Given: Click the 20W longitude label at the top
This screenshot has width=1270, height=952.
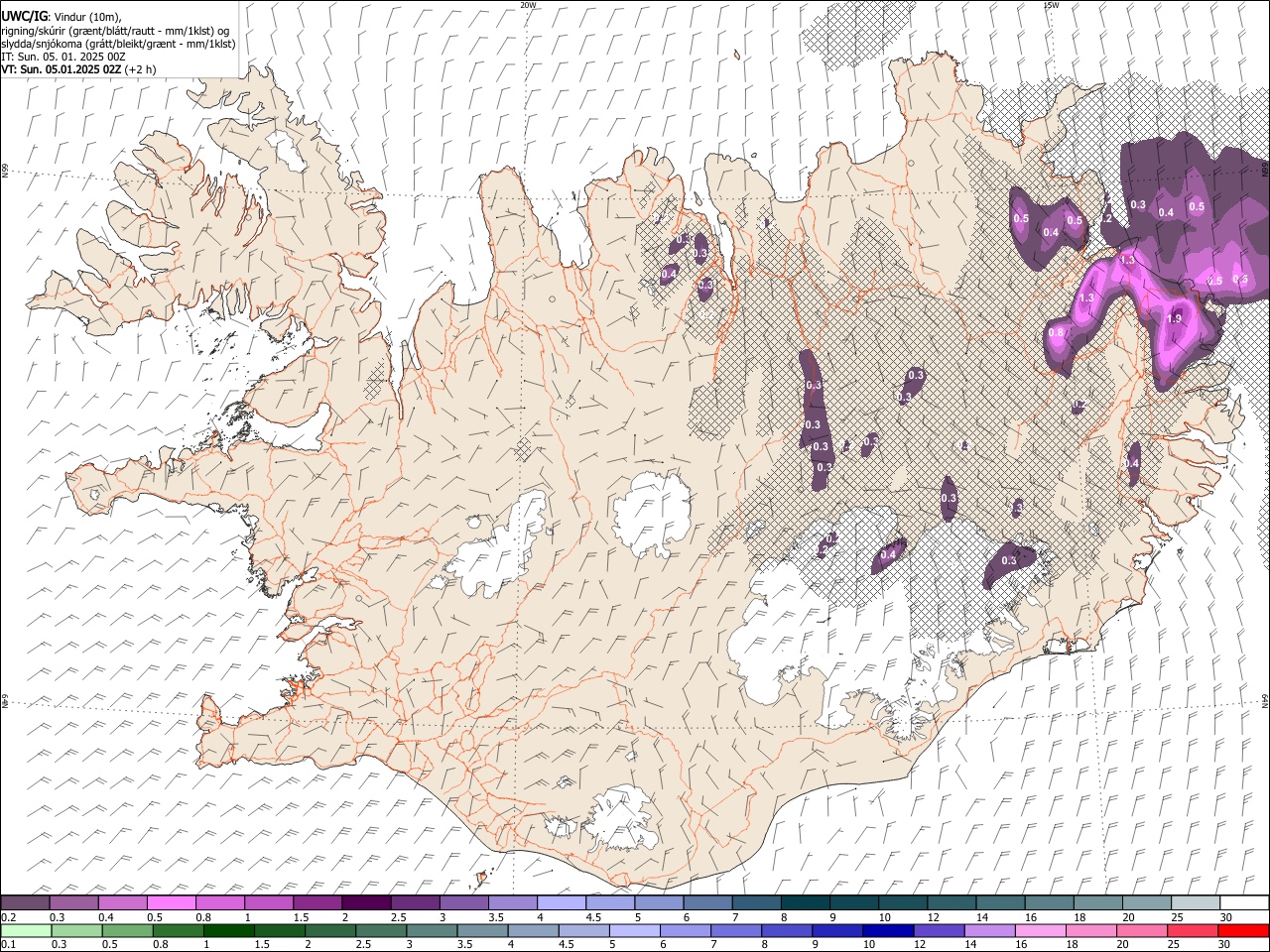Looking at the screenshot, I should pyautogui.click(x=528, y=5).
